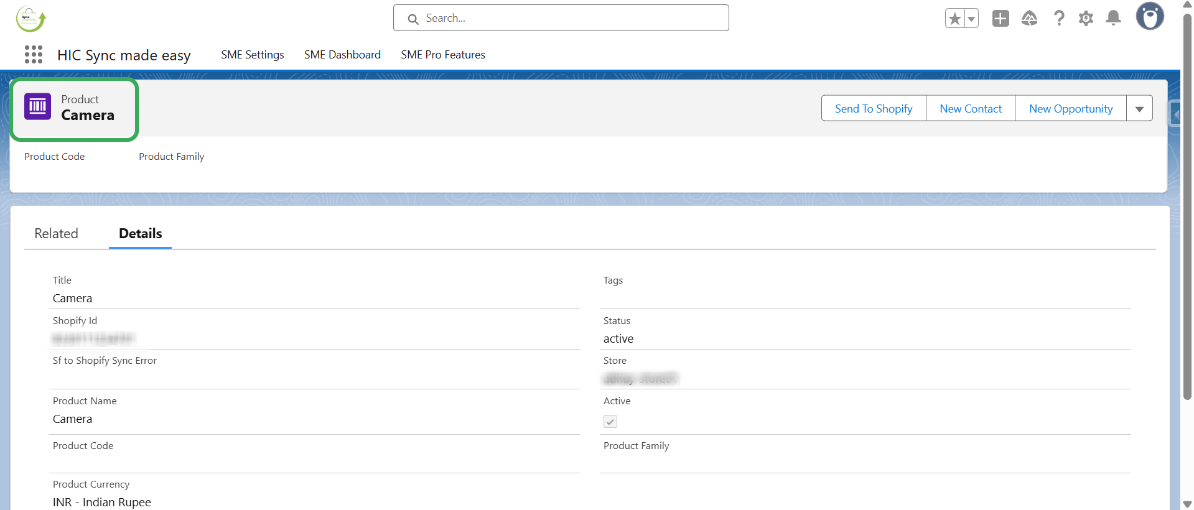Viewport: 1194px width, 510px height.
Task: Click the Title field value Camera
Action: [x=72, y=298]
